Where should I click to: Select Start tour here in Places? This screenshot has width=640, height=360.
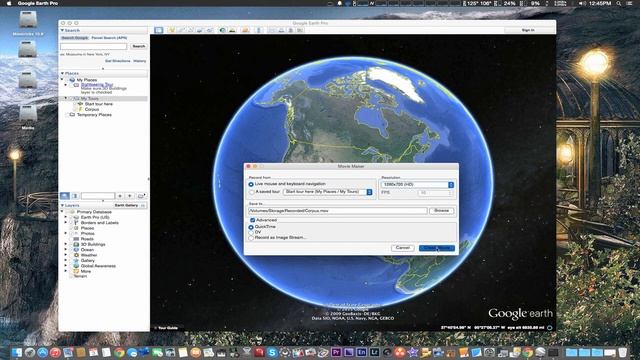(x=98, y=104)
